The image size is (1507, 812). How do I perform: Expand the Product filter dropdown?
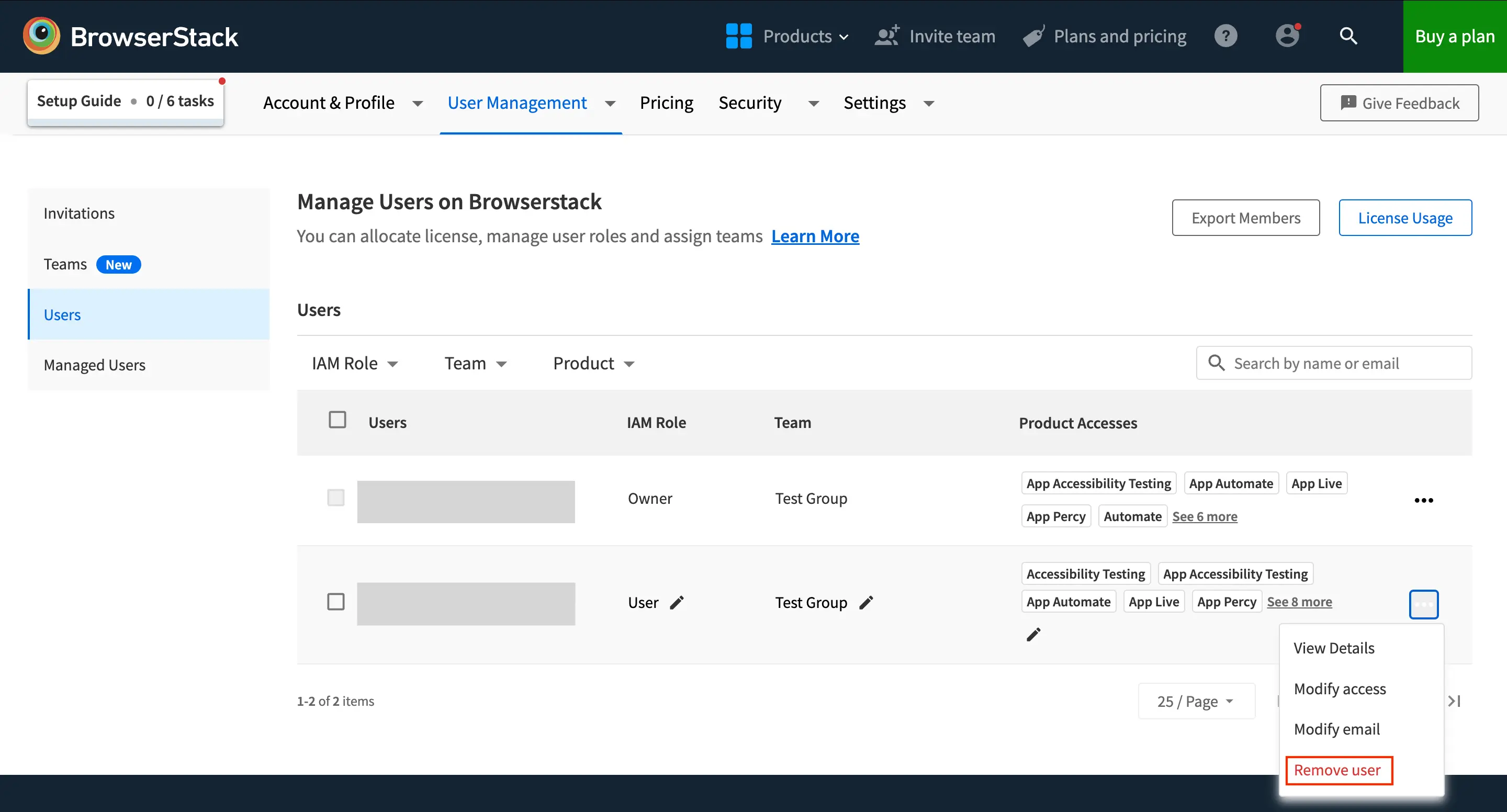pos(593,363)
